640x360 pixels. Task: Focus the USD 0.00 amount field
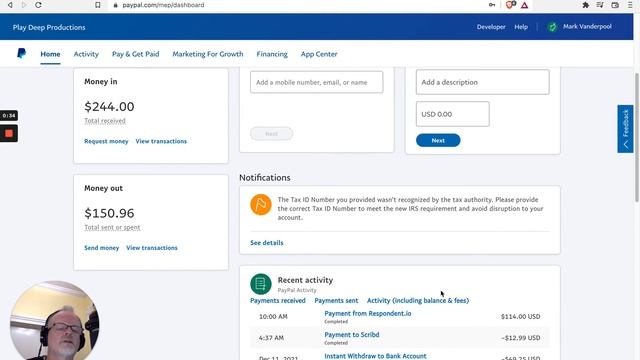click(x=453, y=114)
